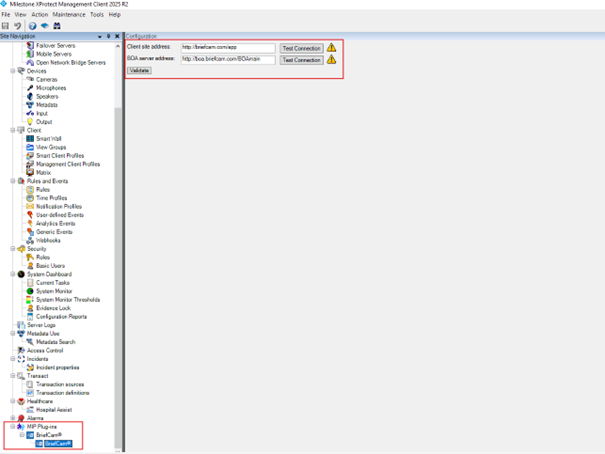Collapse the Transact tree node

click(13, 376)
